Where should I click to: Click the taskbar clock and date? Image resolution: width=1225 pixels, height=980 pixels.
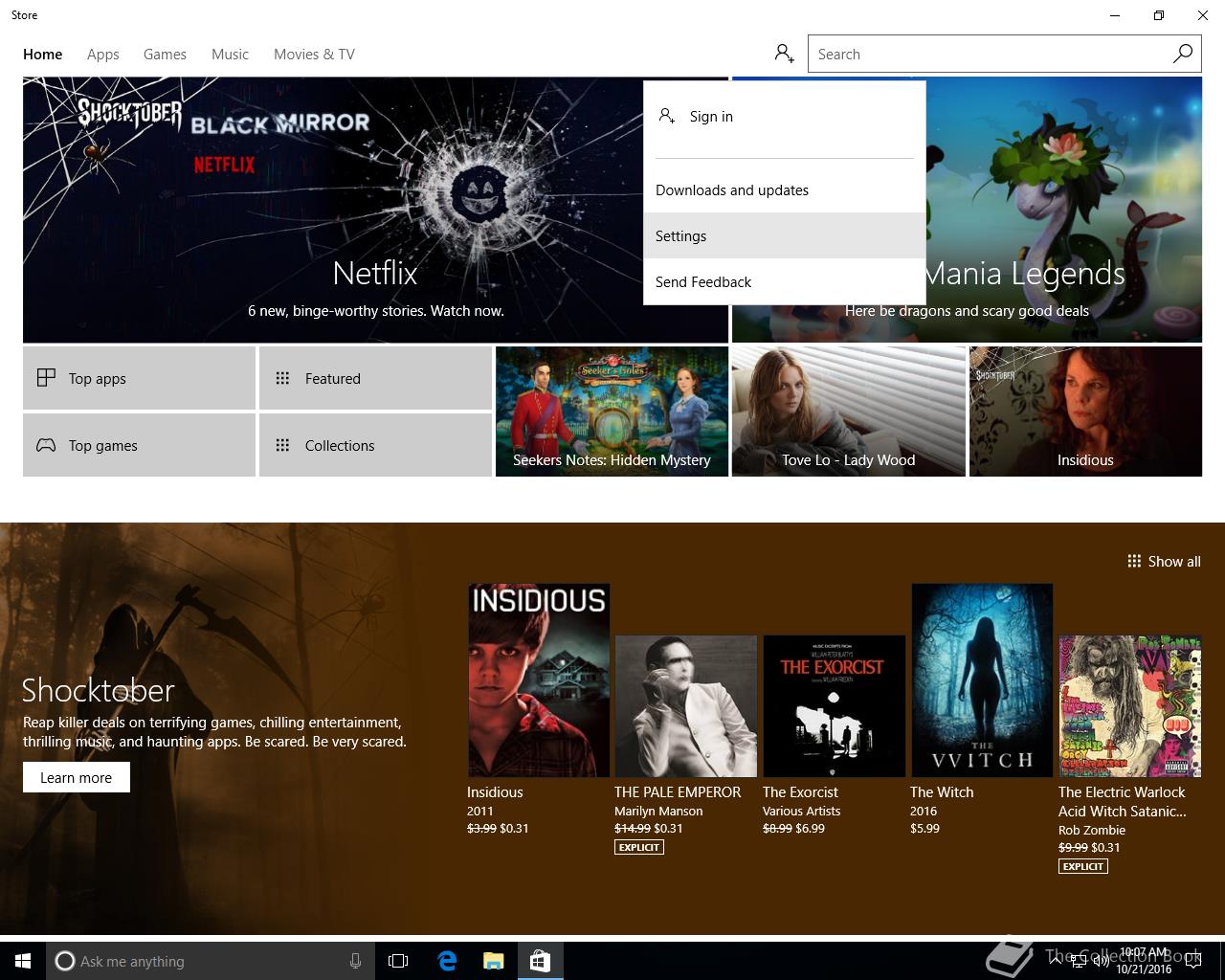1145,961
